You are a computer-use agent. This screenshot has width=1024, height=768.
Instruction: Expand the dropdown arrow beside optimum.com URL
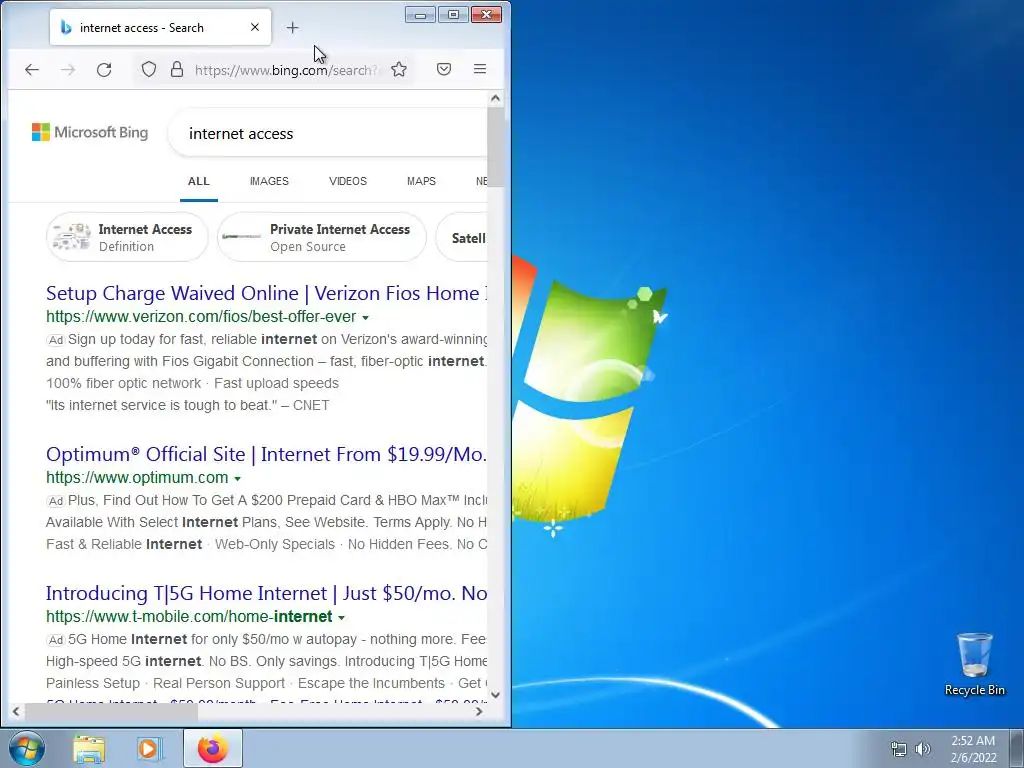(238, 479)
